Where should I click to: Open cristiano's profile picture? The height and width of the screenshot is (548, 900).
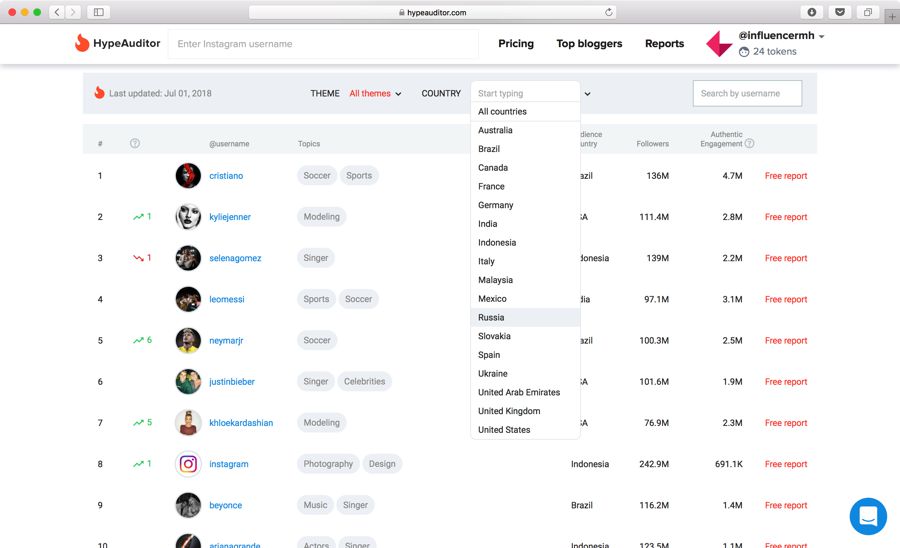188,176
